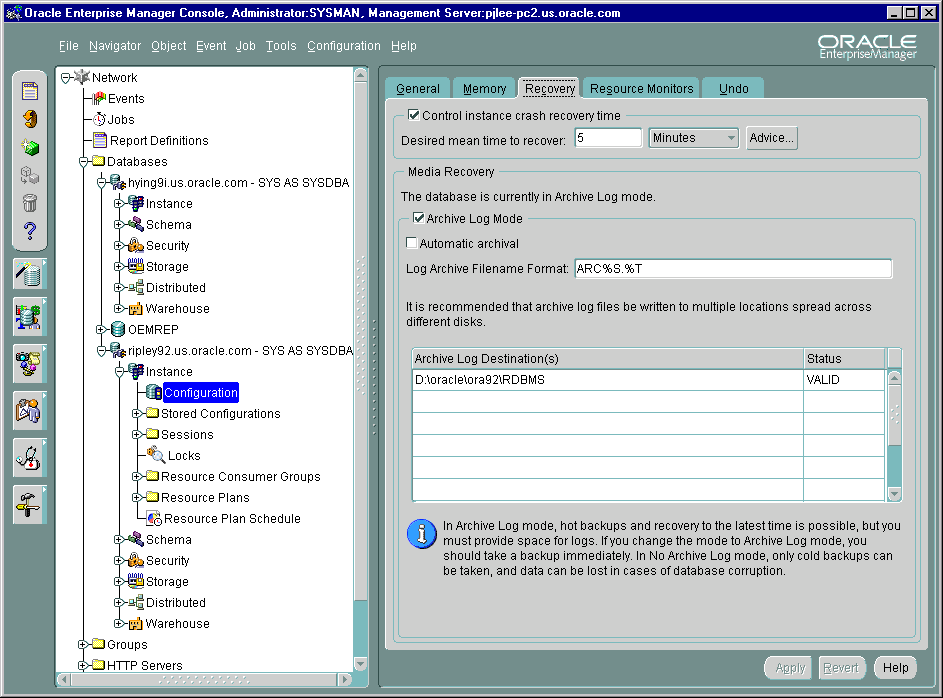Click the Log Archive Filename Format field
This screenshot has width=943, height=698.
tap(732, 269)
